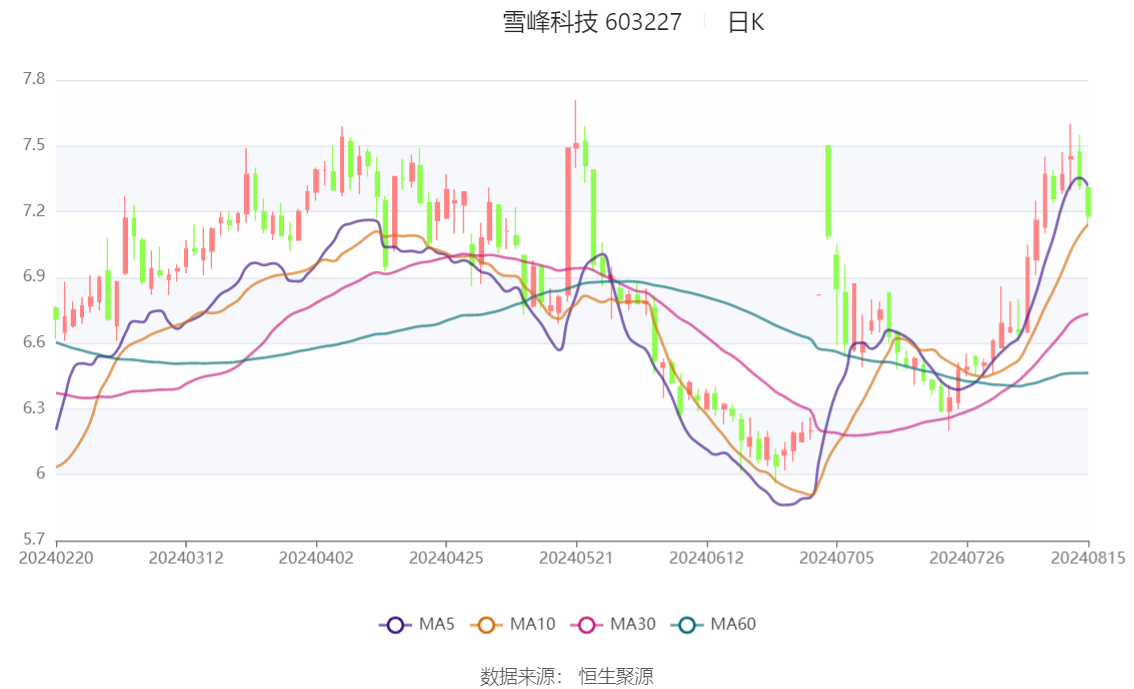The width and height of the screenshot is (1134, 689).
Task: Click y-axis value 7.8
Action: click(34, 79)
